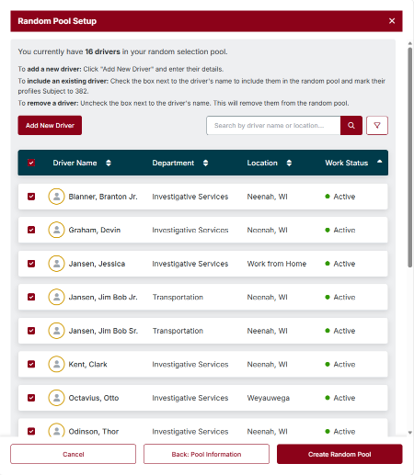This screenshot has height=475, width=414.
Task: Click Octavius, Otto profile avatar icon
Action: (x=56, y=398)
